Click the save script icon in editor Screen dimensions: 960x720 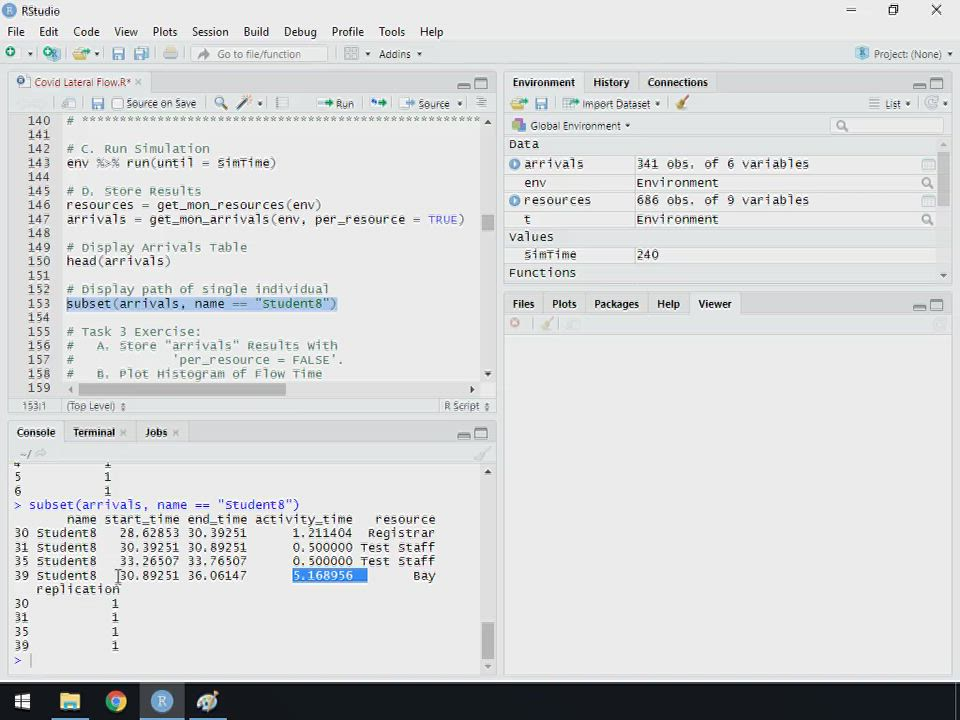pyautogui.click(x=97, y=103)
